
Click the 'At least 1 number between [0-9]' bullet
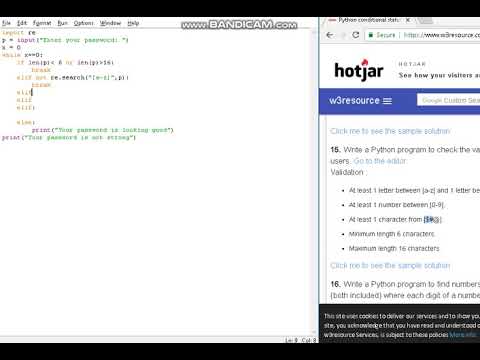click(x=397, y=205)
